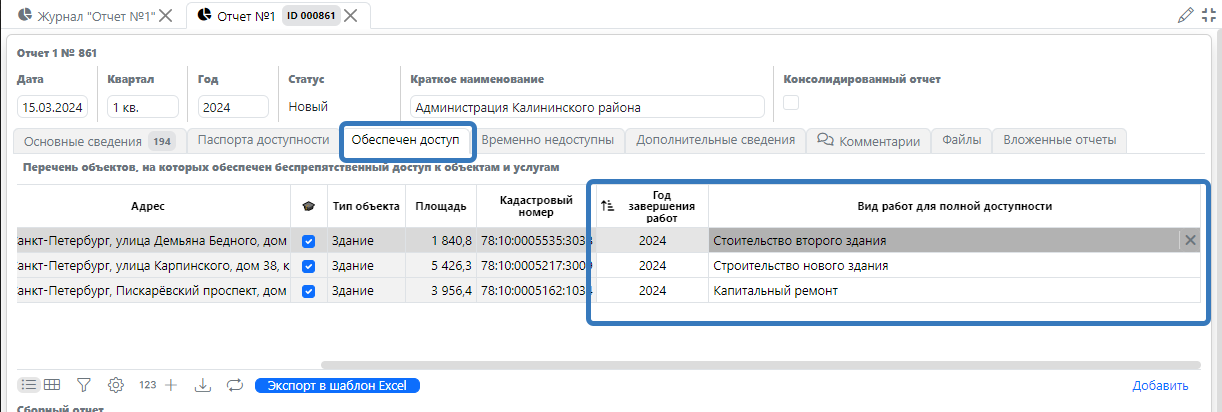1222x412 pixels.
Task: Uncheck checkbox in Пискарёвский проспект row
Action: (x=308, y=291)
